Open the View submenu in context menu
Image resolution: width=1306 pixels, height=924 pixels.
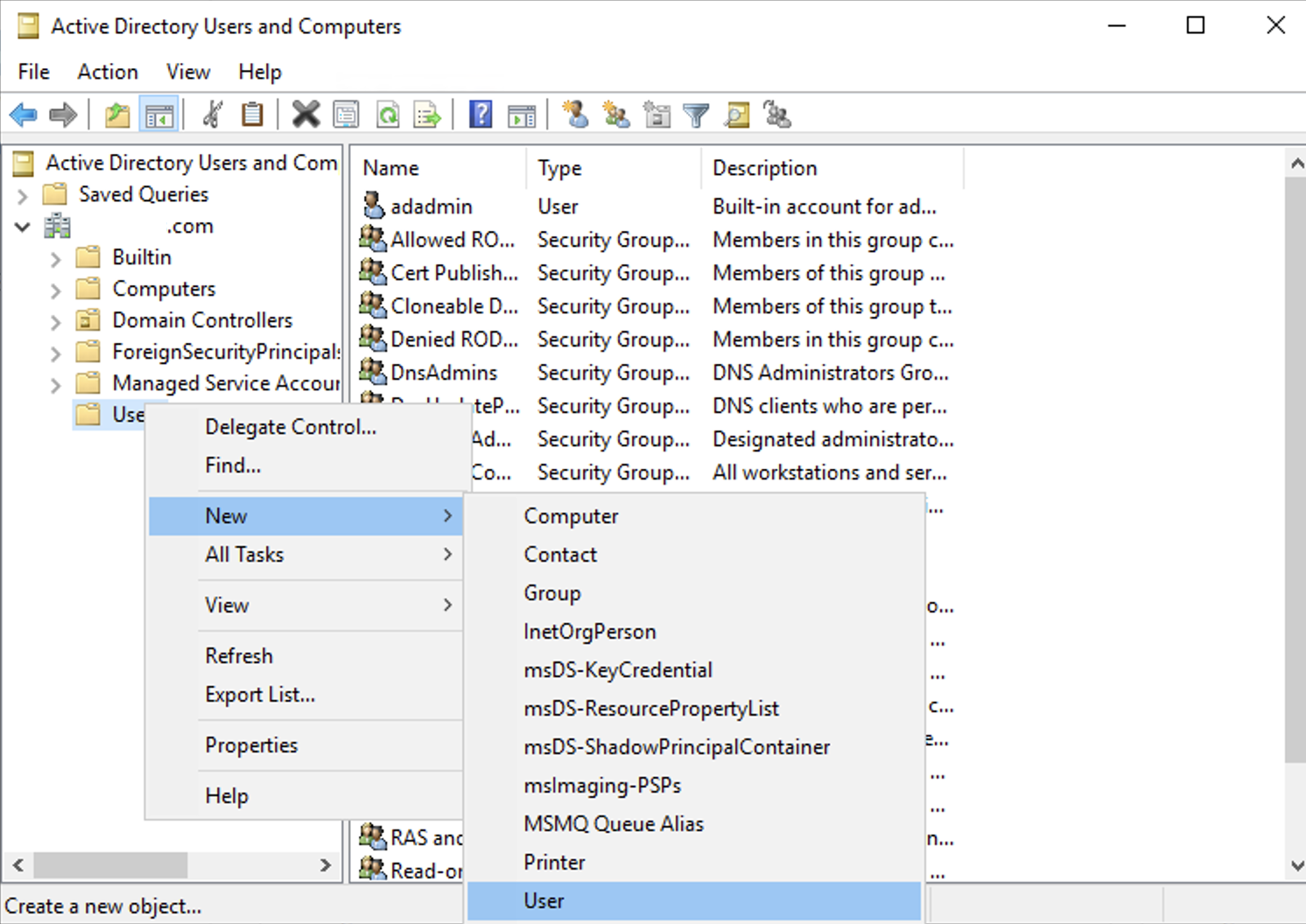pyautogui.click(x=305, y=605)
